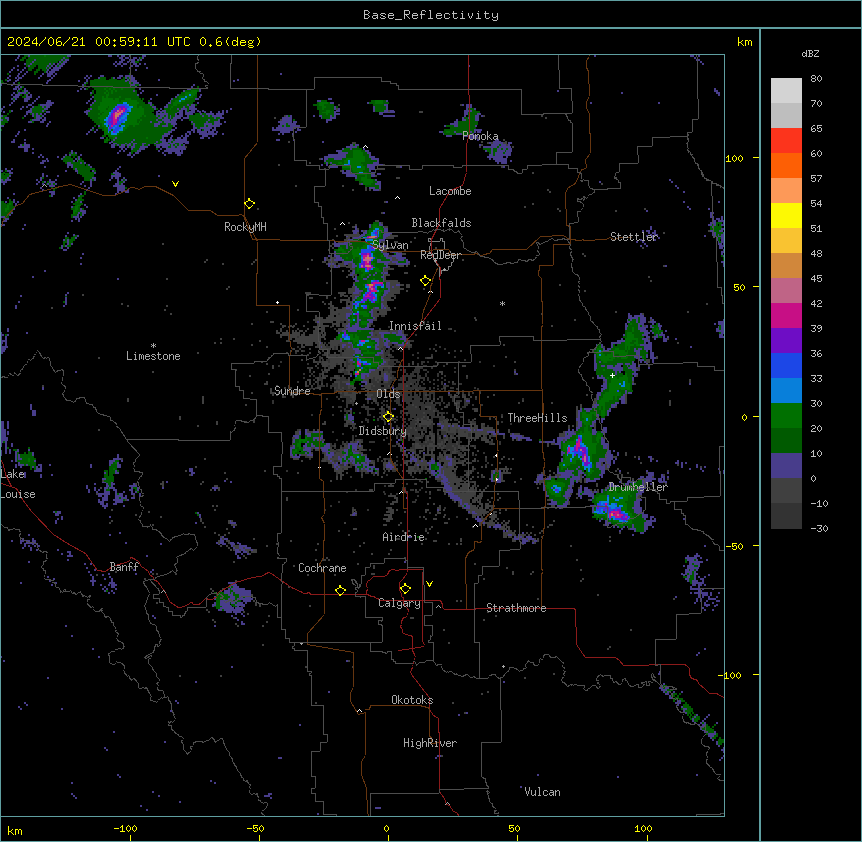This screenshot has height=842, width=862.
Task: Click the yellow V marker northeast of Calgary
Action: coord(429,584)
